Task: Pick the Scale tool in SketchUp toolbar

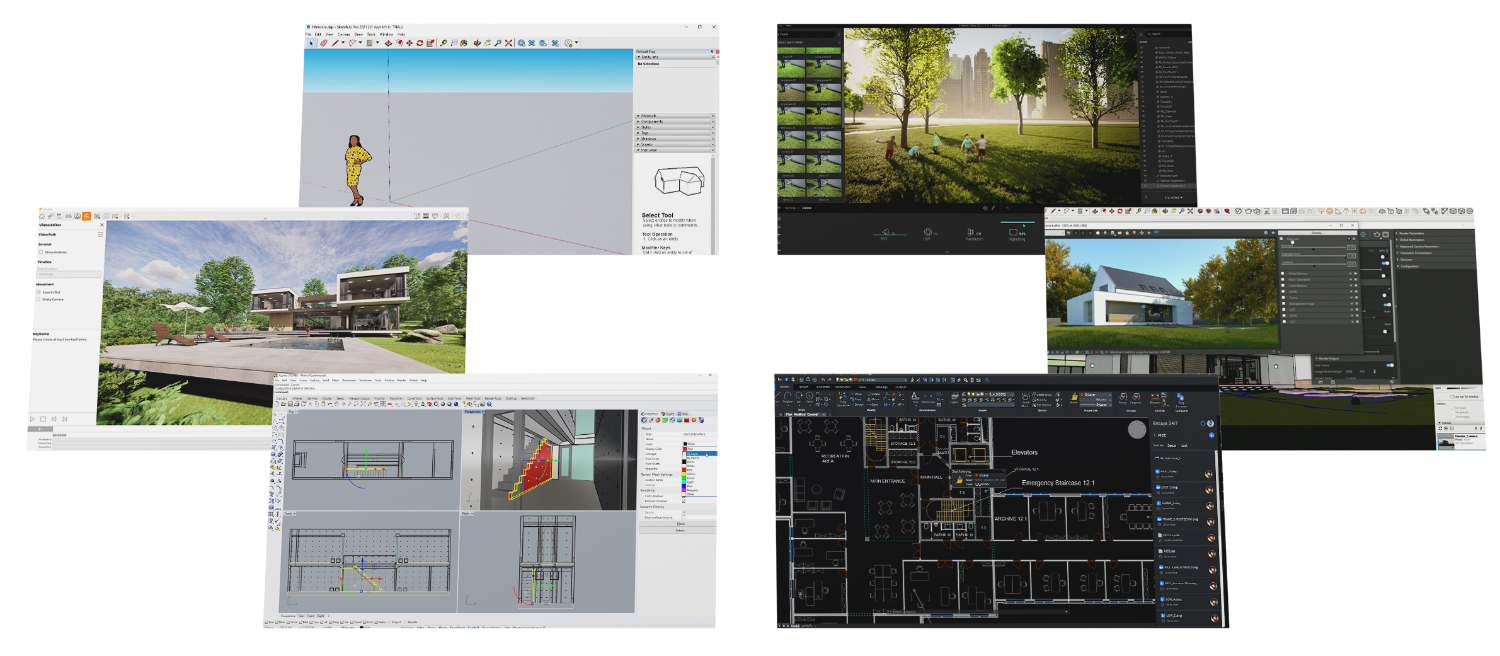Action: (430, 43)
